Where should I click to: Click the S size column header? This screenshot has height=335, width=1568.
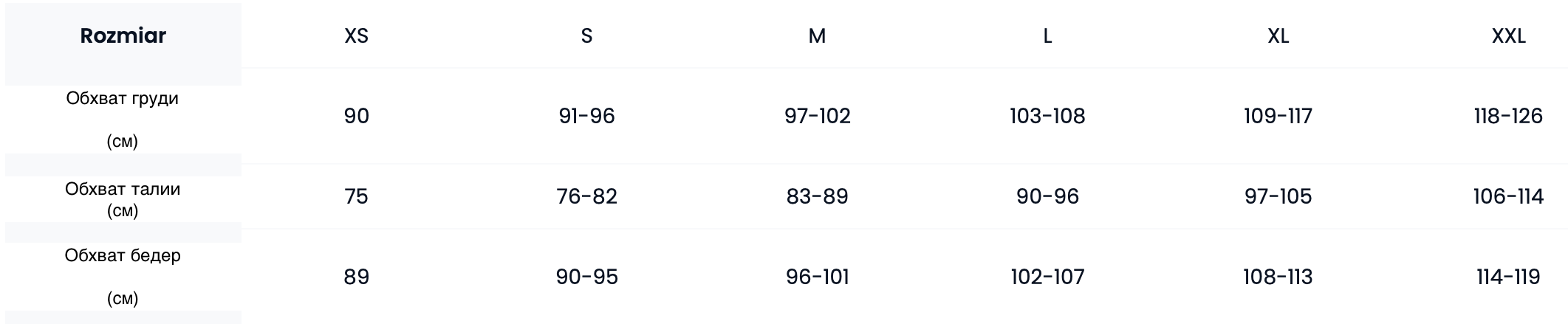(x=586, y=35)
